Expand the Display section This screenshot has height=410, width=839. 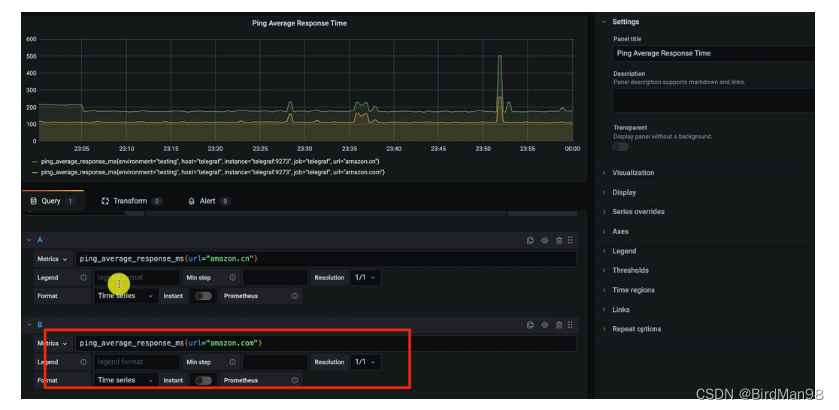[624, 192]
